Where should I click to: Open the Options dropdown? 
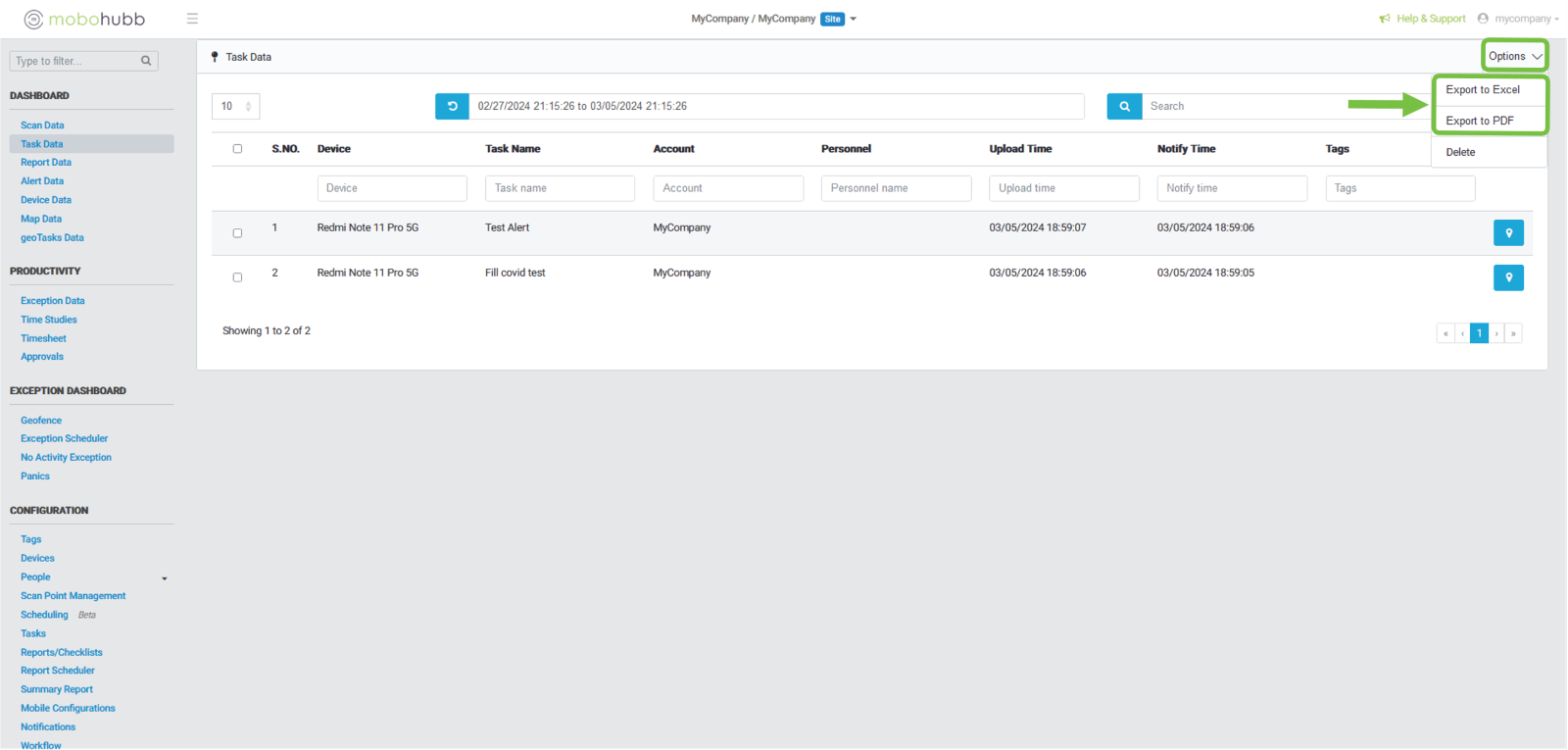tap(1514, 56)
